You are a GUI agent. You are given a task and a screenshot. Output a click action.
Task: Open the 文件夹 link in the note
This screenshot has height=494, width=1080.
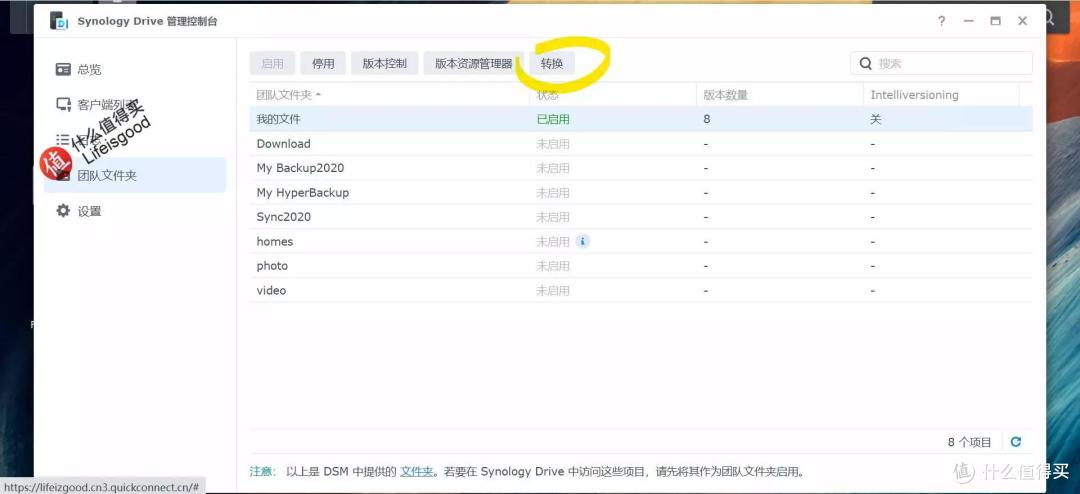416,472
